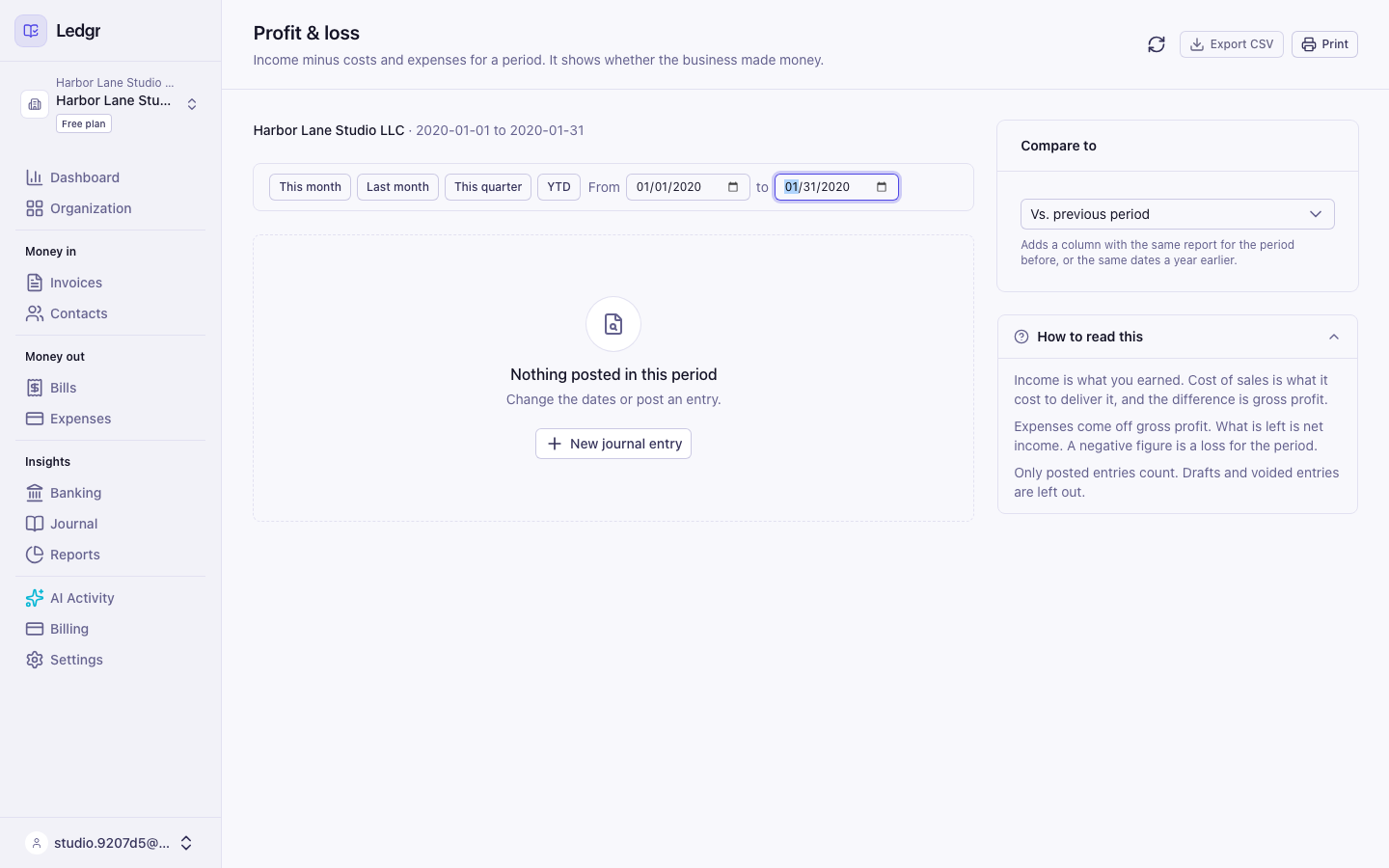Select the Last month preset
Screen dimensions: 1389x868
point(397,187)
